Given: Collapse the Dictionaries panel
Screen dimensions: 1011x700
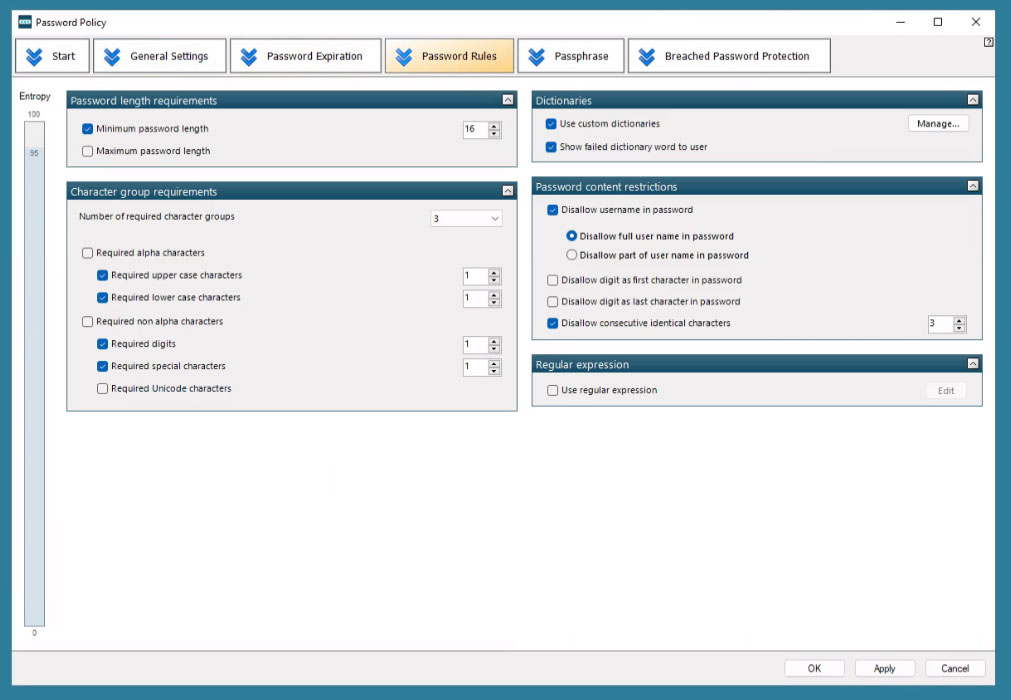Looking at the screenshot, I should pyautogui.click(x=973, y=100).
